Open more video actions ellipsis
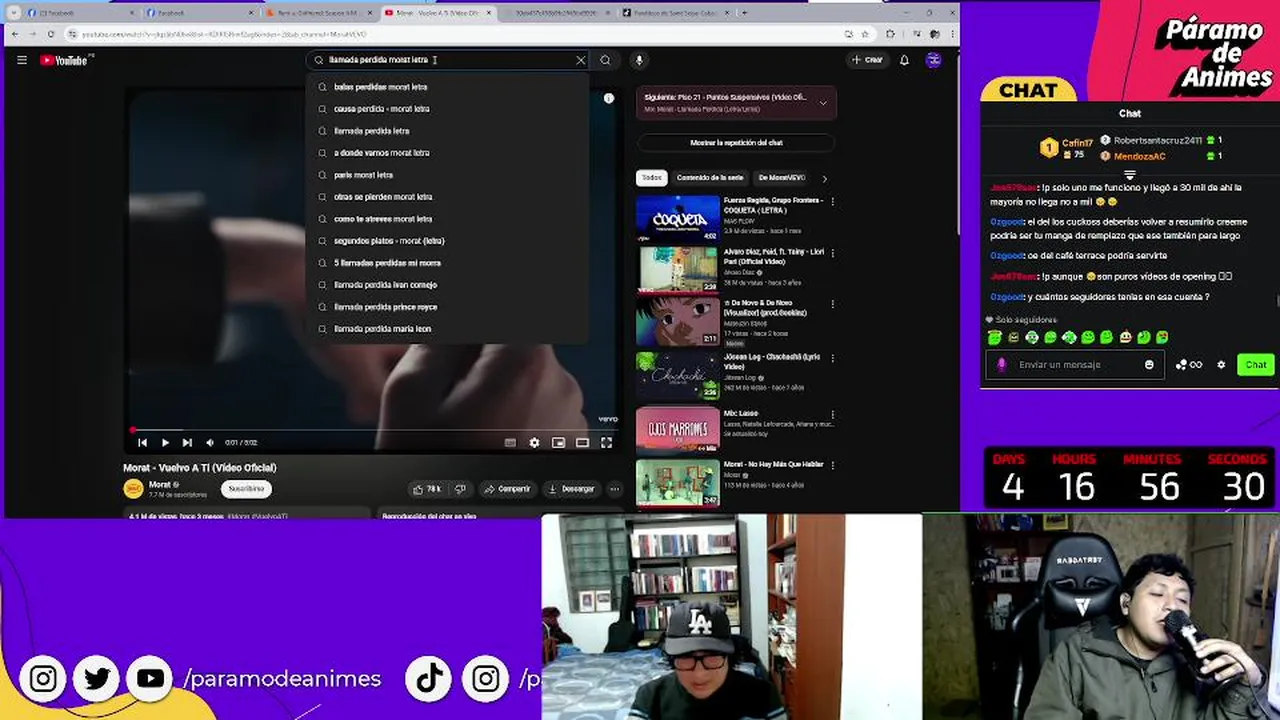The image size is (1280, 720). (614, 489)
